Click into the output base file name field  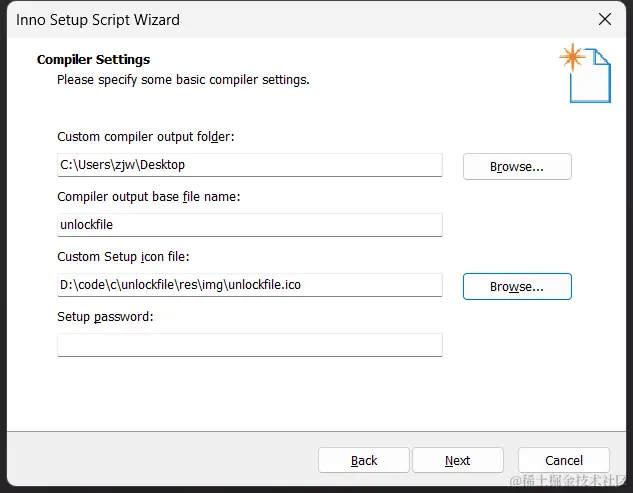250,225
